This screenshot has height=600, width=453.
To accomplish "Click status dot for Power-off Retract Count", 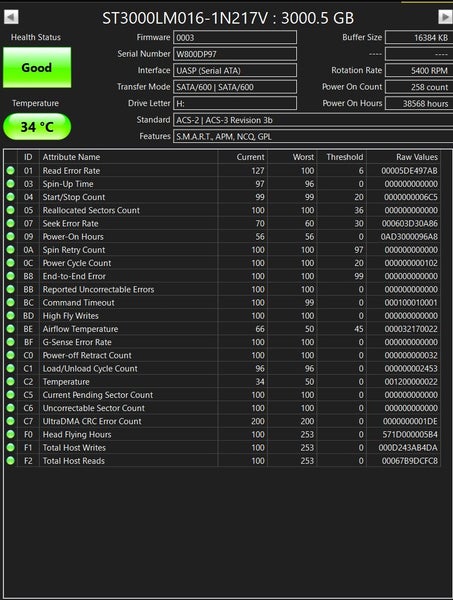I will point(11,355).
